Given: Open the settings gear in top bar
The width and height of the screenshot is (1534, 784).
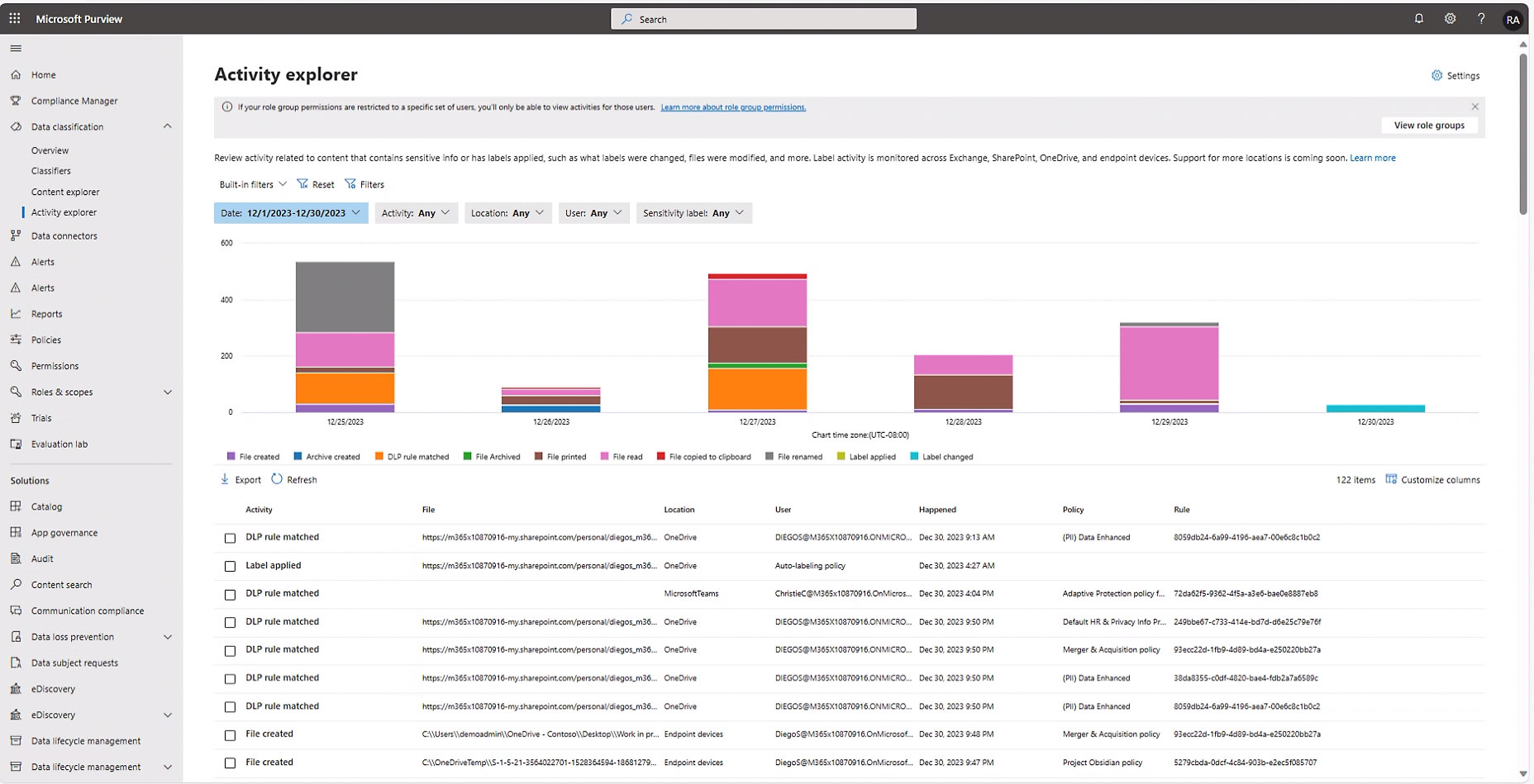Looking at the screenshot, I should coord(1450,18).
